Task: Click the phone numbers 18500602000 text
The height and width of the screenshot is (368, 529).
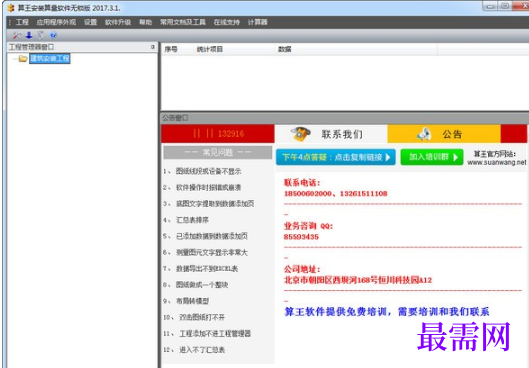Action: 336,194
